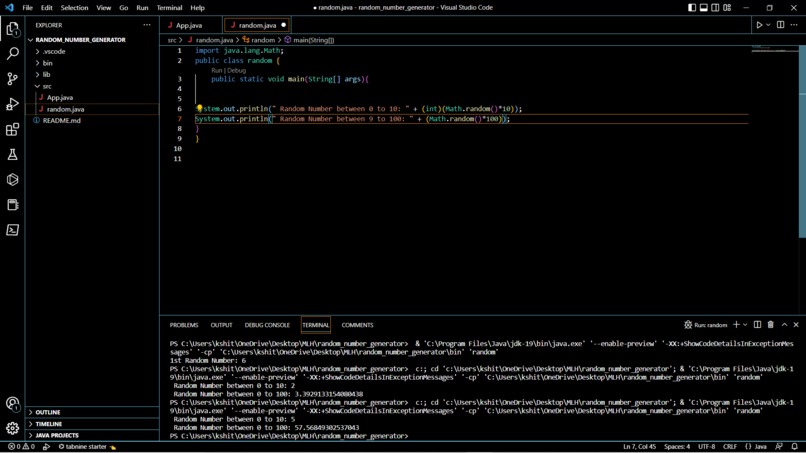This screenshot has height=453, width=806.
Task: Open Explorer Views and More Actions ellipsis
Action: [x=147, y=25]
